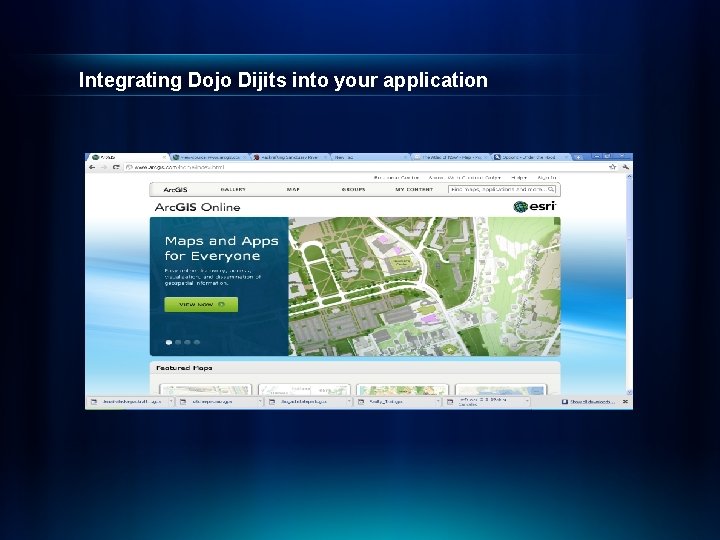Switch to the second browser tab
This screenshot has width=720, height=540.
[x=209, y=157]
